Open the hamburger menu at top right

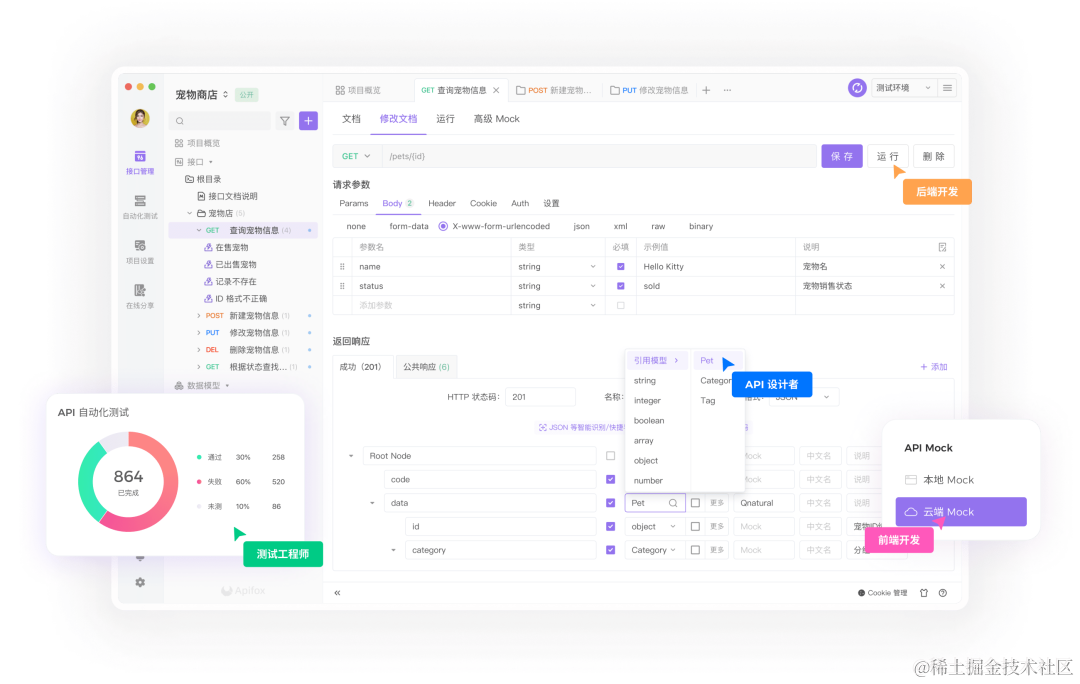pyautogui.click(x=948, y=88)
